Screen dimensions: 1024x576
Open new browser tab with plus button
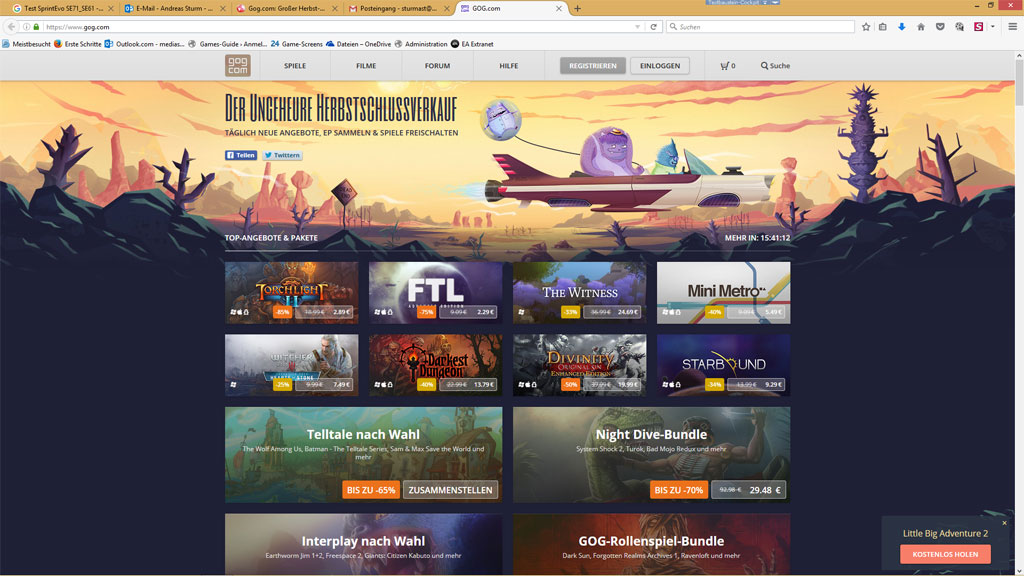(x=577, y=8)
